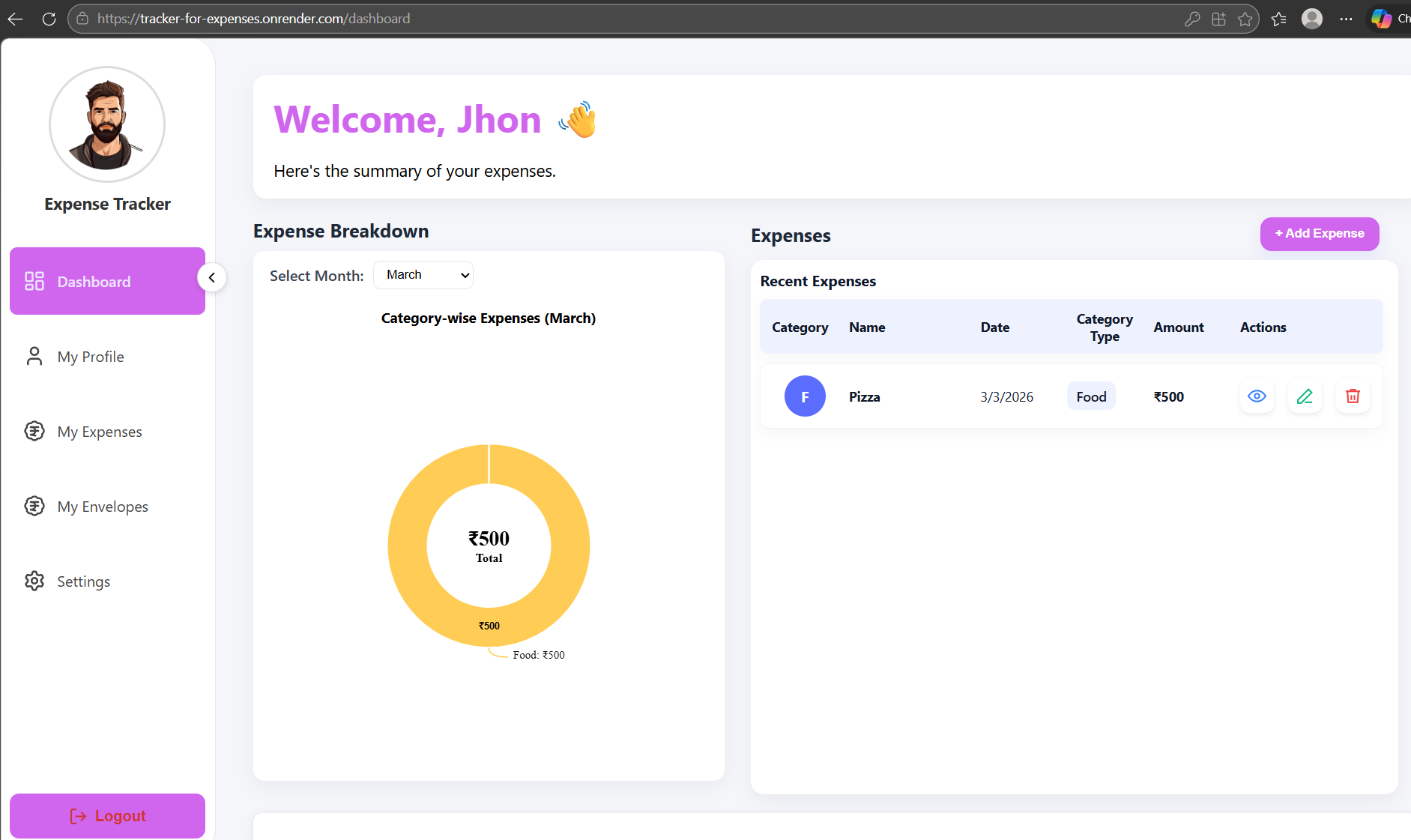This screenshot has height=840, width=1411.
Task: Click the yellow Food donut chart segment
Action: click(408, 546)
